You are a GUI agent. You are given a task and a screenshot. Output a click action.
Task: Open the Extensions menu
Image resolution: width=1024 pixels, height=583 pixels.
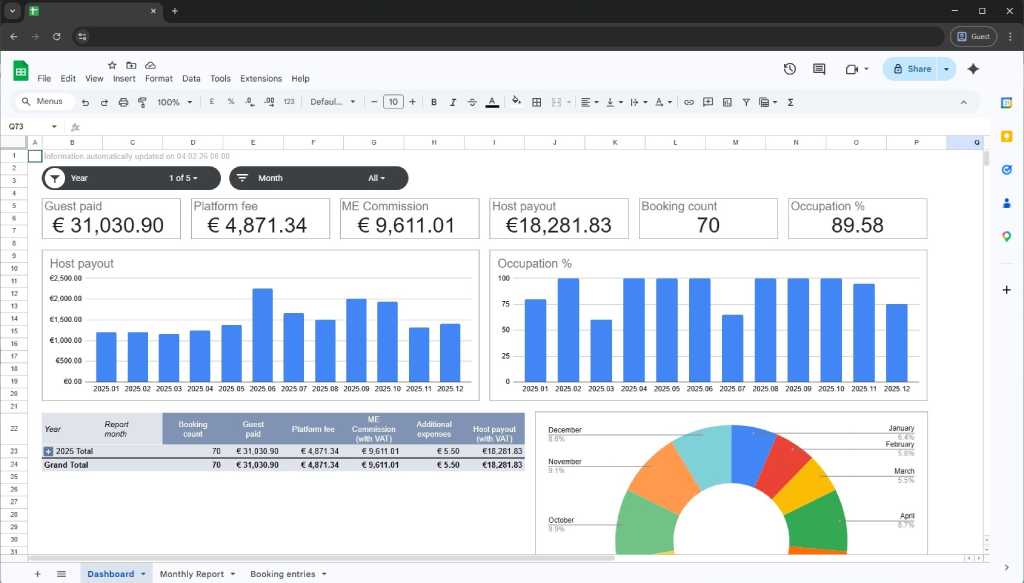point(261,78)
